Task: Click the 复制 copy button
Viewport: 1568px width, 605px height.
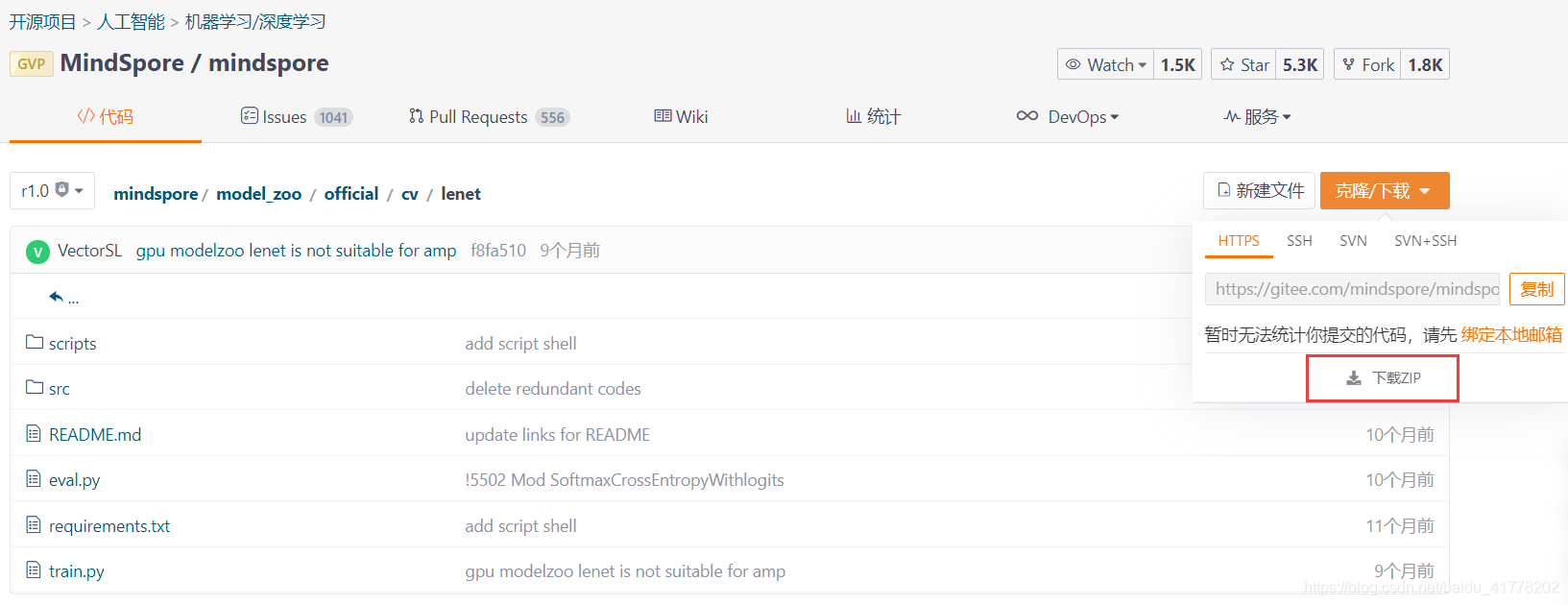Action: click(1536, 289)
